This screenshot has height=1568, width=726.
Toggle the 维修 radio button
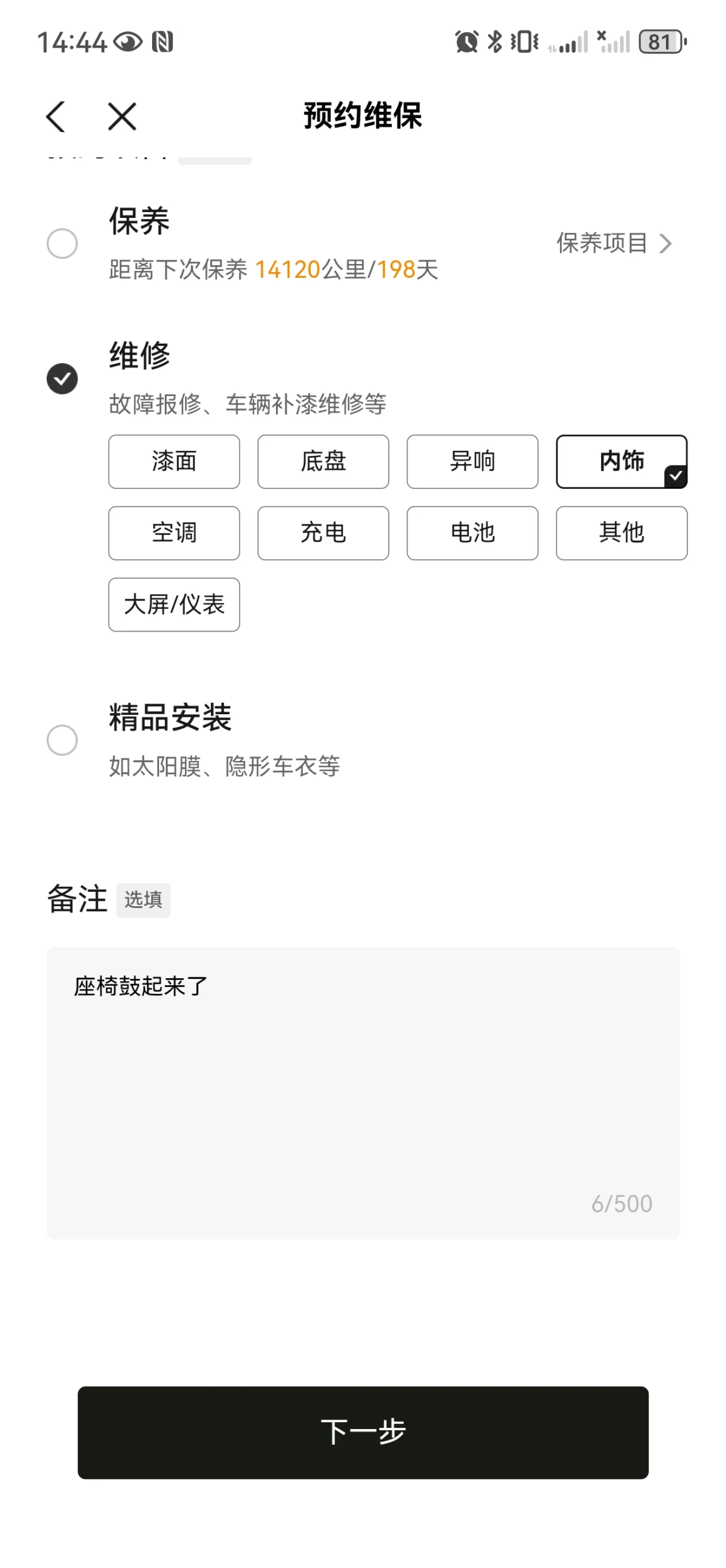click(62, 379)
